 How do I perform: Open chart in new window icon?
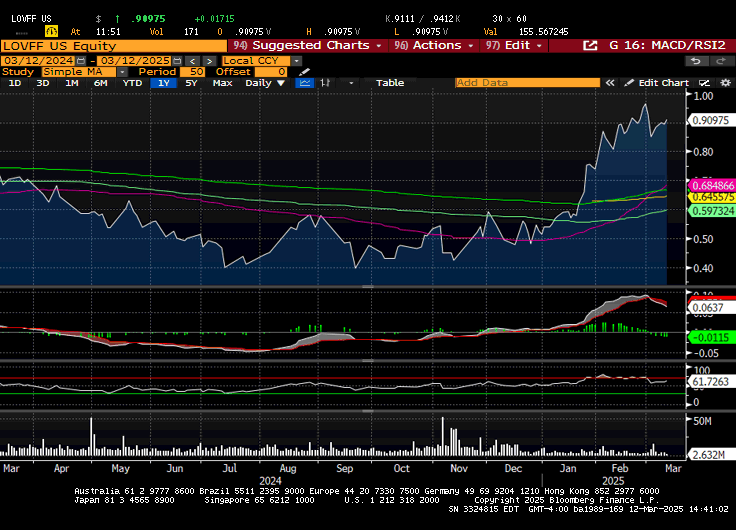(x=590, y=46)
